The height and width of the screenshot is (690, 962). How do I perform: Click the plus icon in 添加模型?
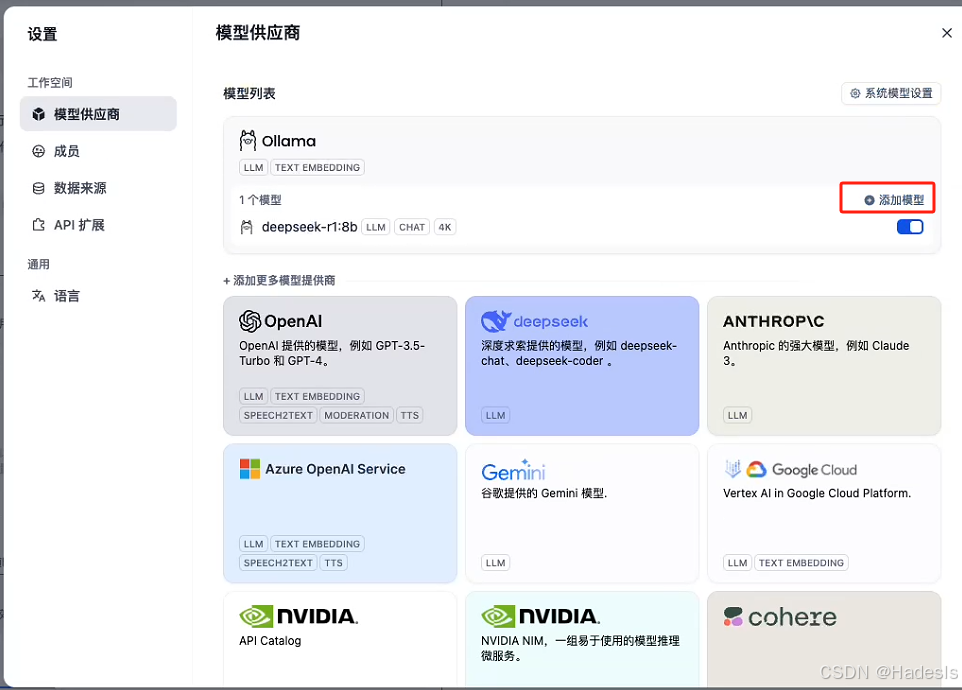(869, 200)
